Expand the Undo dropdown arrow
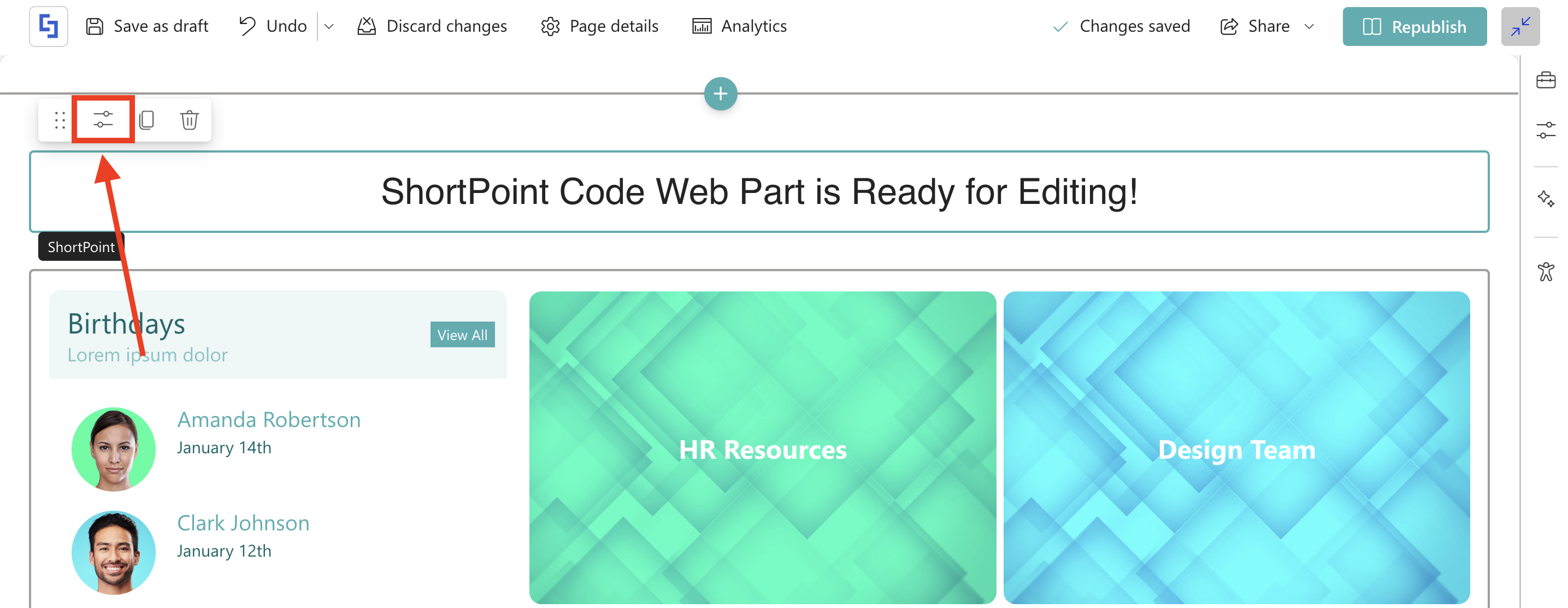Image resolution: width=1568 pixels, height=608 pixels. coord(329,26)
